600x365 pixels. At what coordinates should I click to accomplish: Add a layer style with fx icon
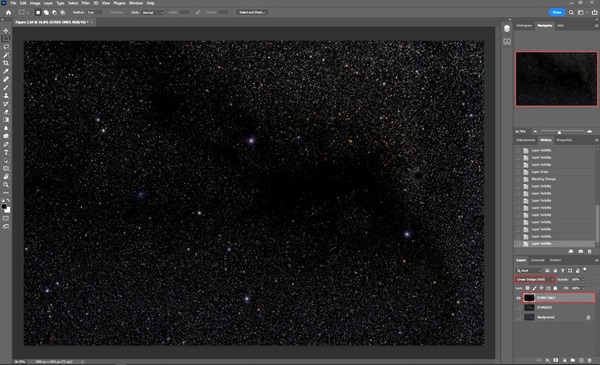548,360
